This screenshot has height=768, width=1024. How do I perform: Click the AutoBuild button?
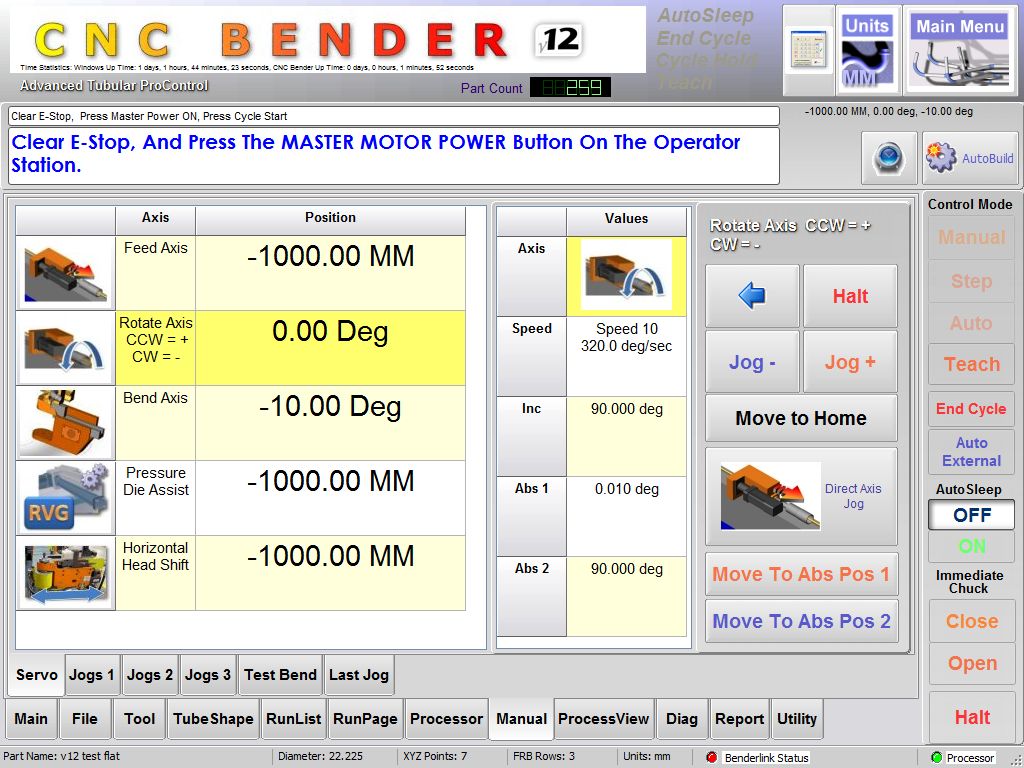click(x=969, y=158)
